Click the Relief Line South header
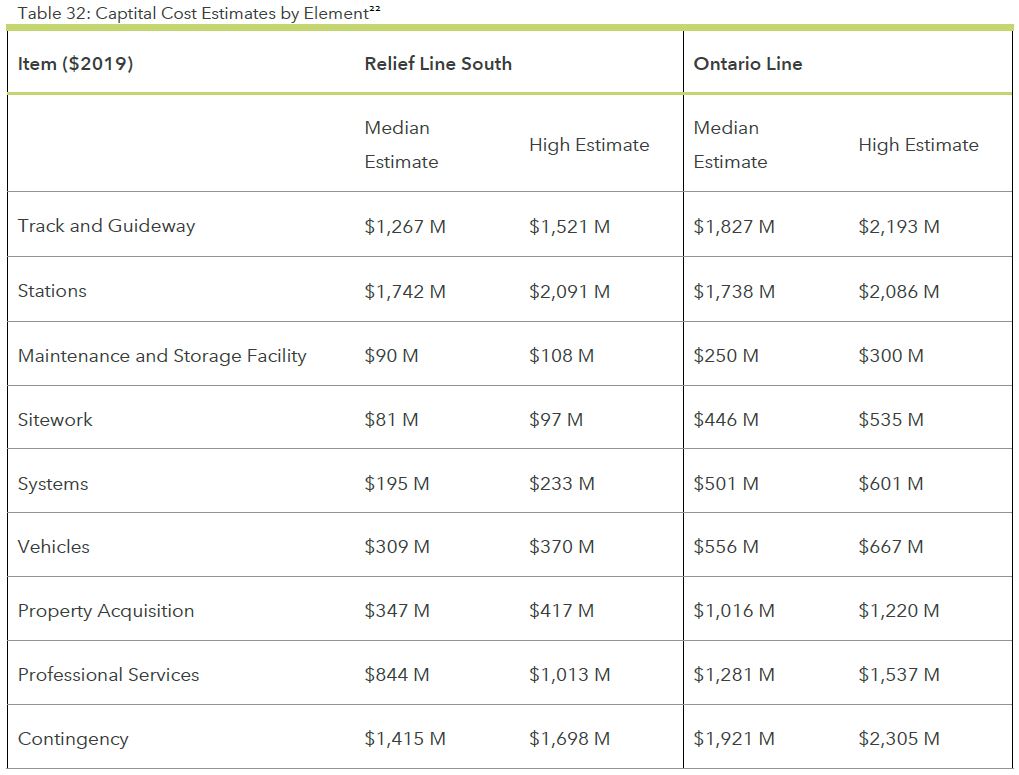 pos(437,64)
